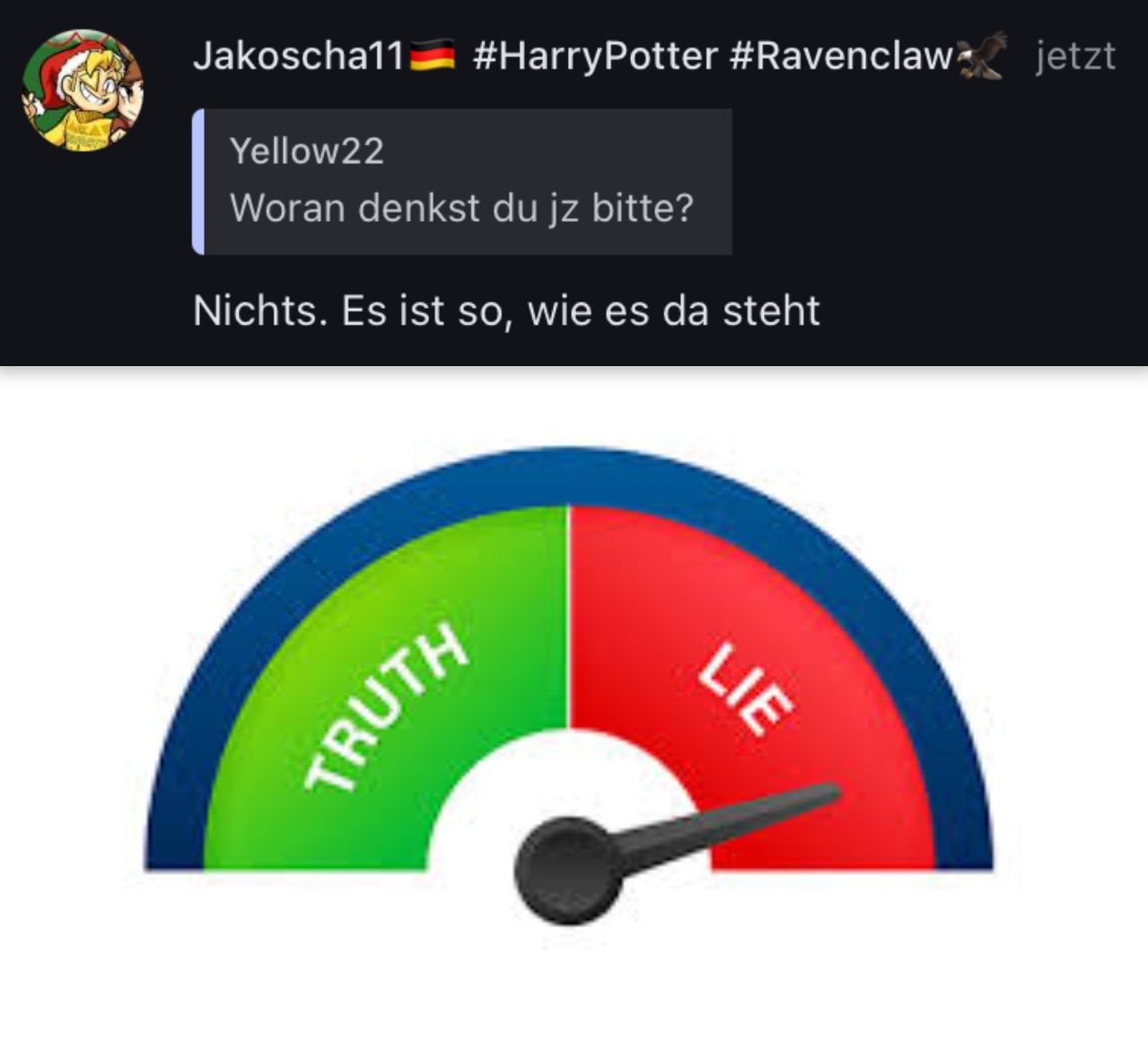Click the German flag emoji
Viewport: 1148px width, 1041px height.
[x=433, y=57]
